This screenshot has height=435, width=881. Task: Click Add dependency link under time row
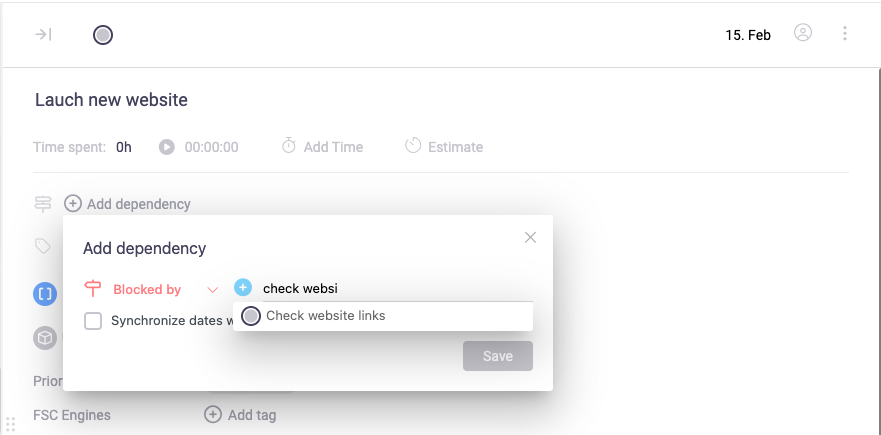click(127, 204)
